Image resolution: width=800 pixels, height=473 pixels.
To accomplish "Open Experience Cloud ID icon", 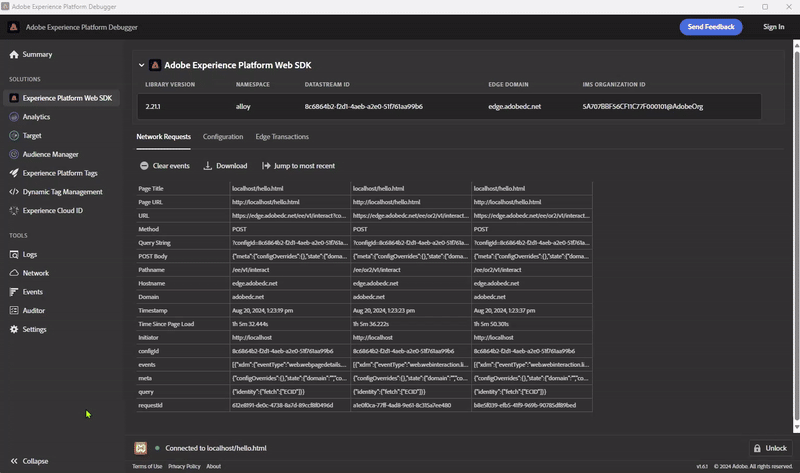I will (14, 211).
